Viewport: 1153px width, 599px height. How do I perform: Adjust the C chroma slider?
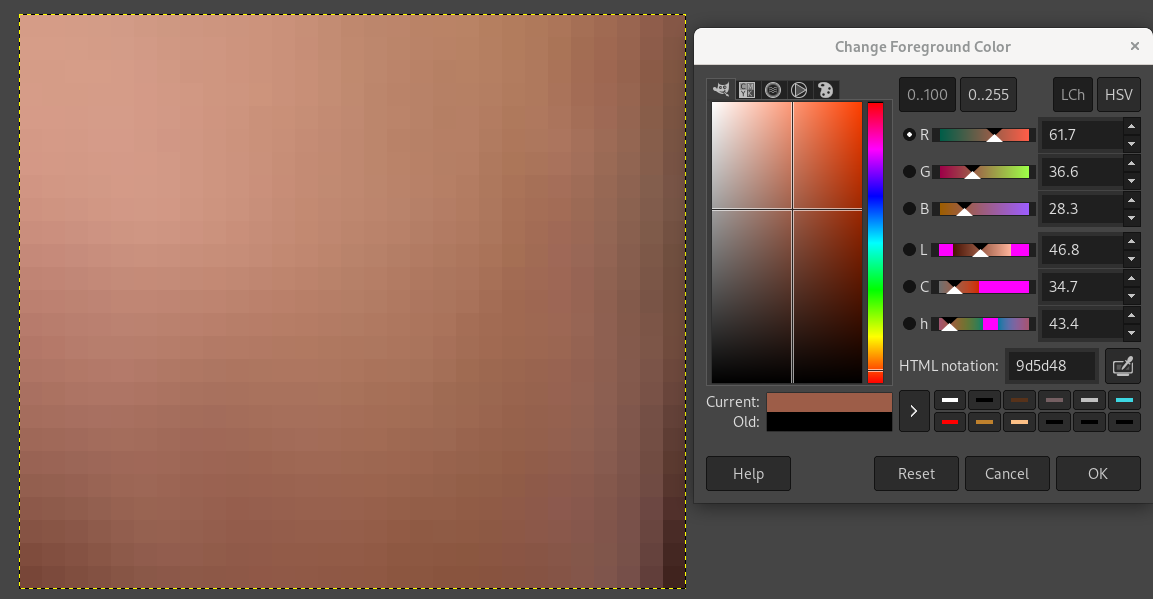pyautogui.click(x=984, y=287)
